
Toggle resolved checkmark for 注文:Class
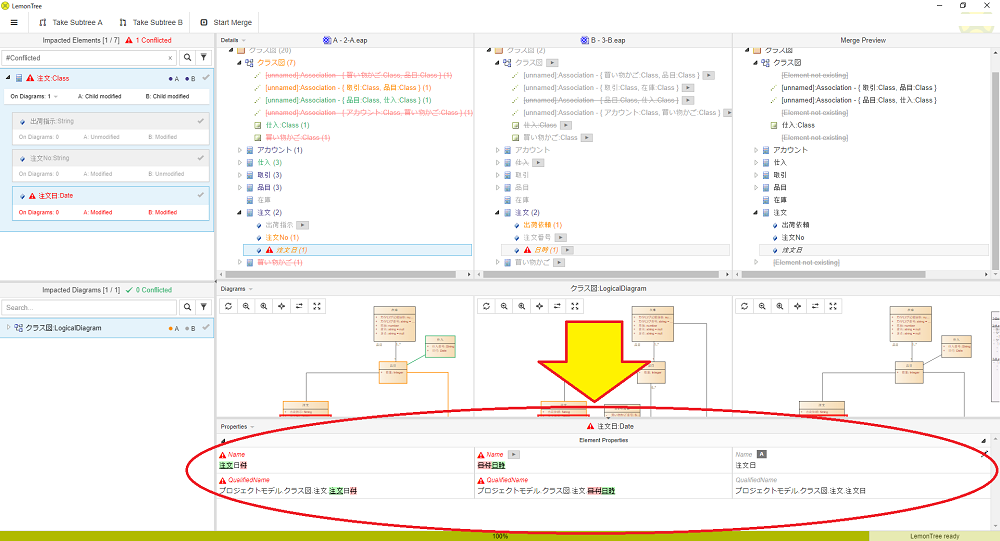point(205,78)
